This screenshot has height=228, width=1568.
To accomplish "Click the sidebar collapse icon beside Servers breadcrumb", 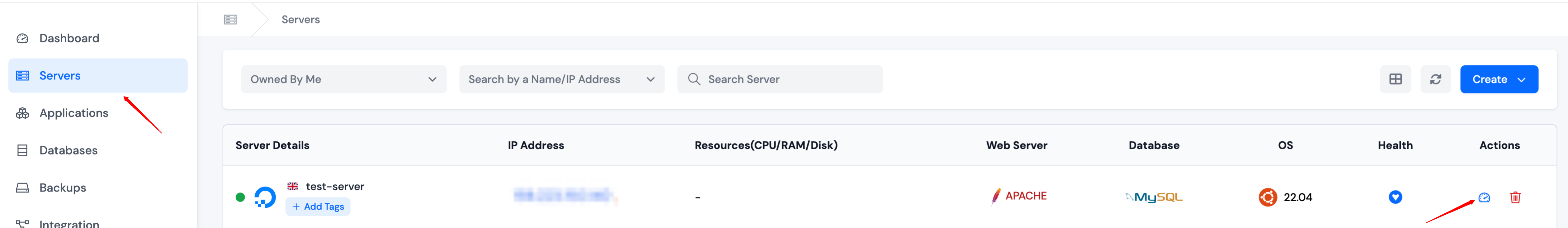I will point(230,20).
